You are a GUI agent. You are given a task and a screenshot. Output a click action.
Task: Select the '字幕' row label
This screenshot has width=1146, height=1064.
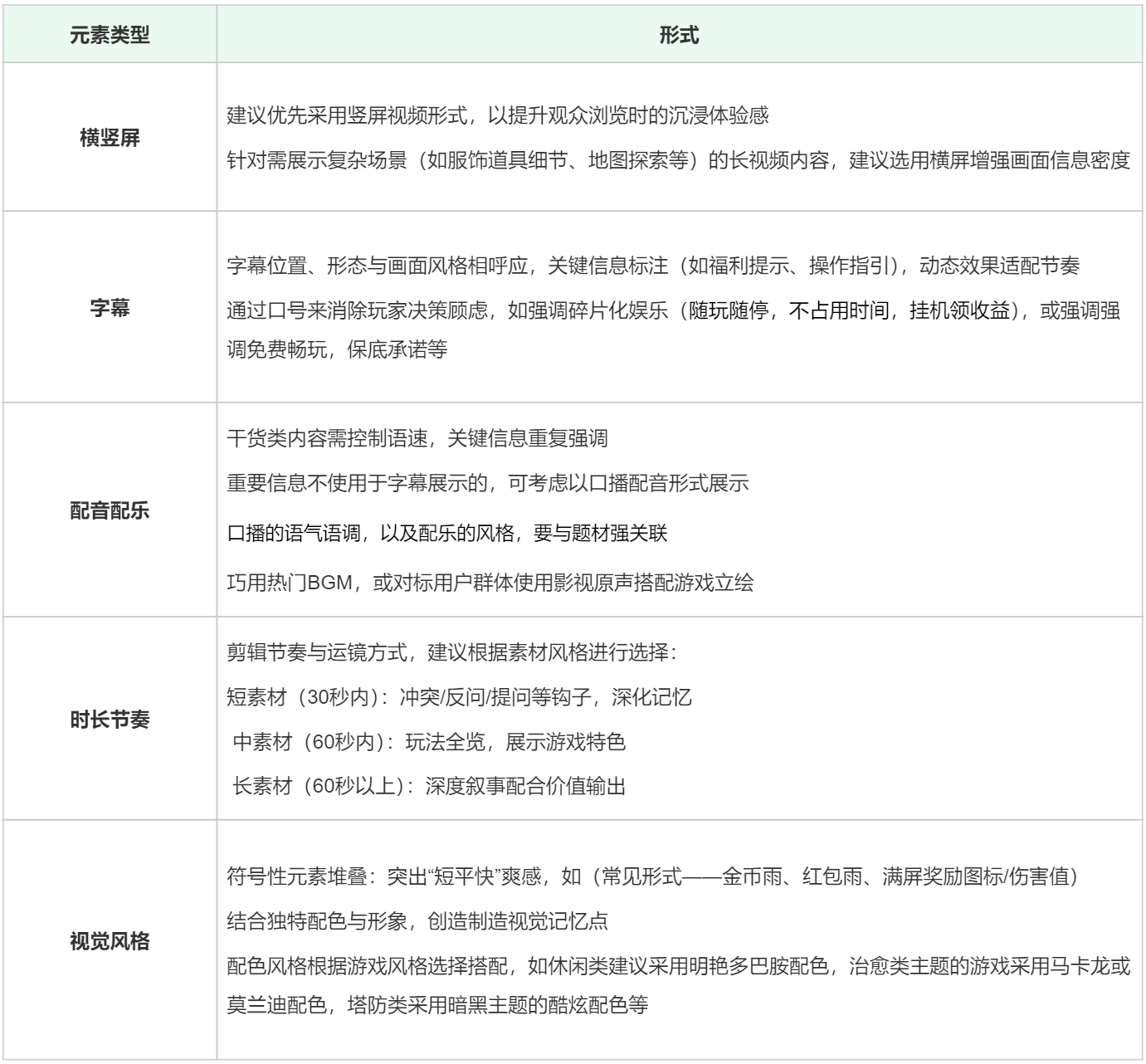pos(110,309)
